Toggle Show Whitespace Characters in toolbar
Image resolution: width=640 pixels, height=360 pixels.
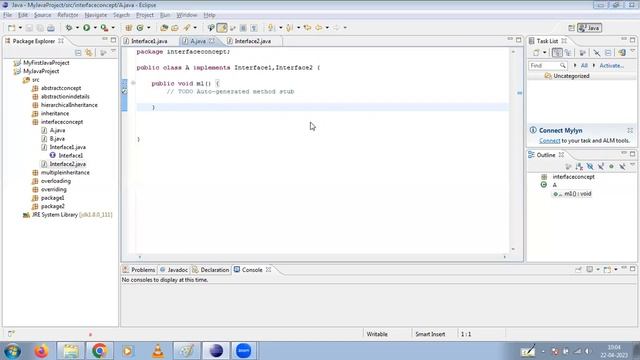[254, 28]
